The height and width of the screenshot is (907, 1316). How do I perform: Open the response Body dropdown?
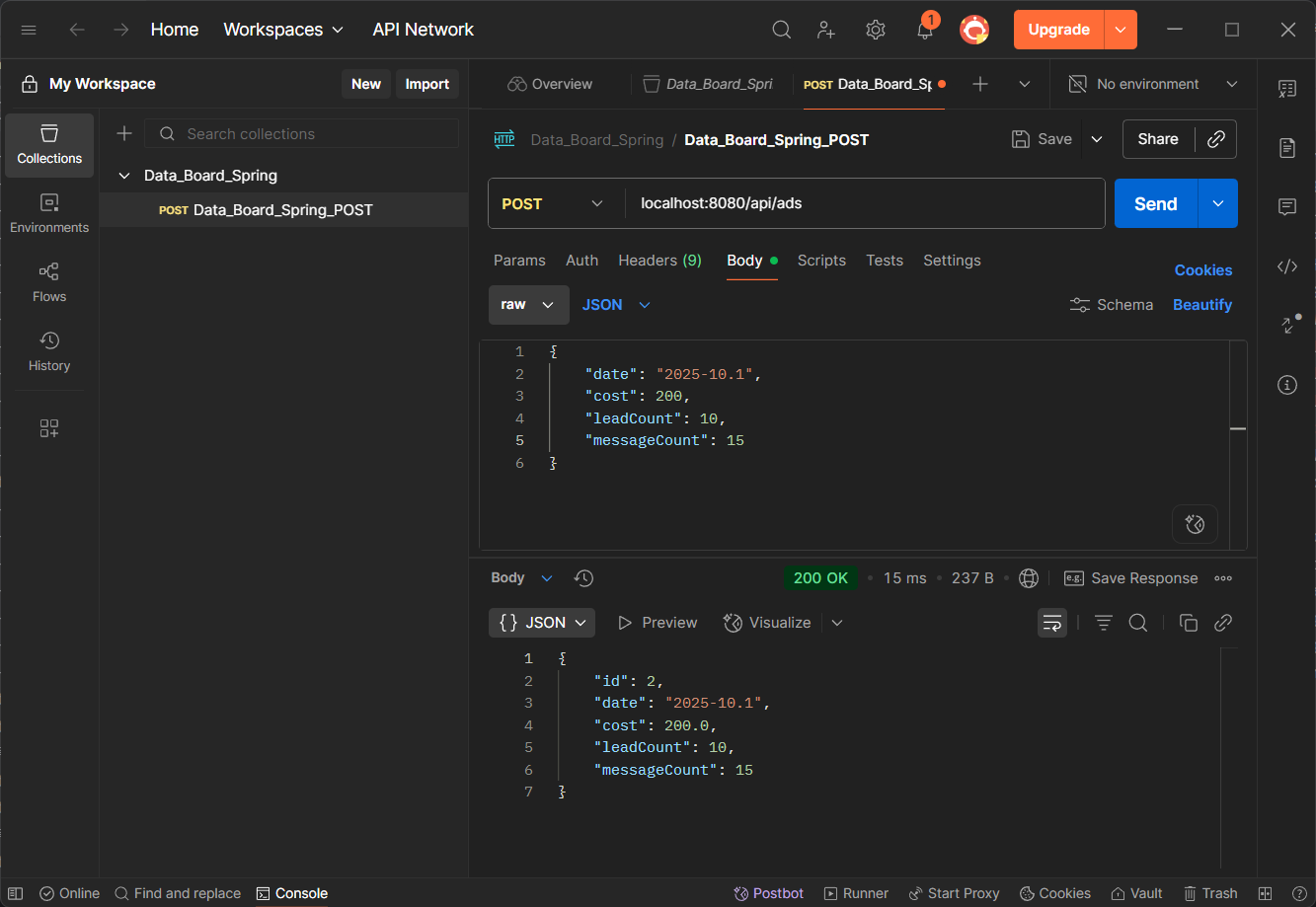522,578
